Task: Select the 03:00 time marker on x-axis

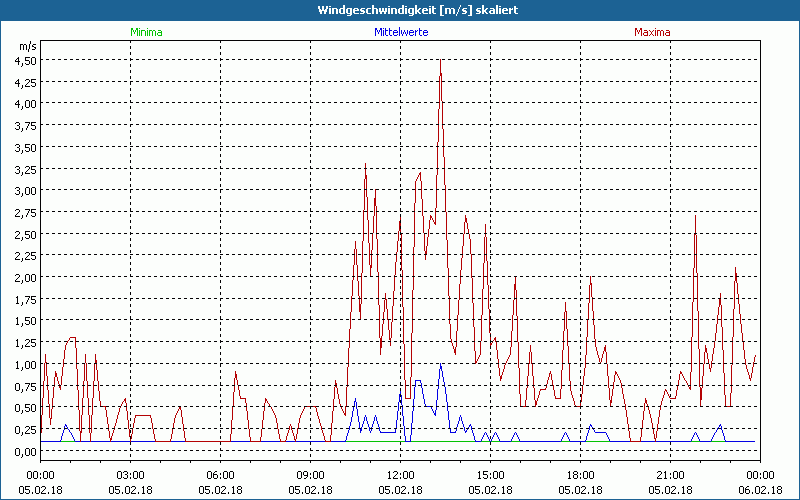Action: (130, 474)
